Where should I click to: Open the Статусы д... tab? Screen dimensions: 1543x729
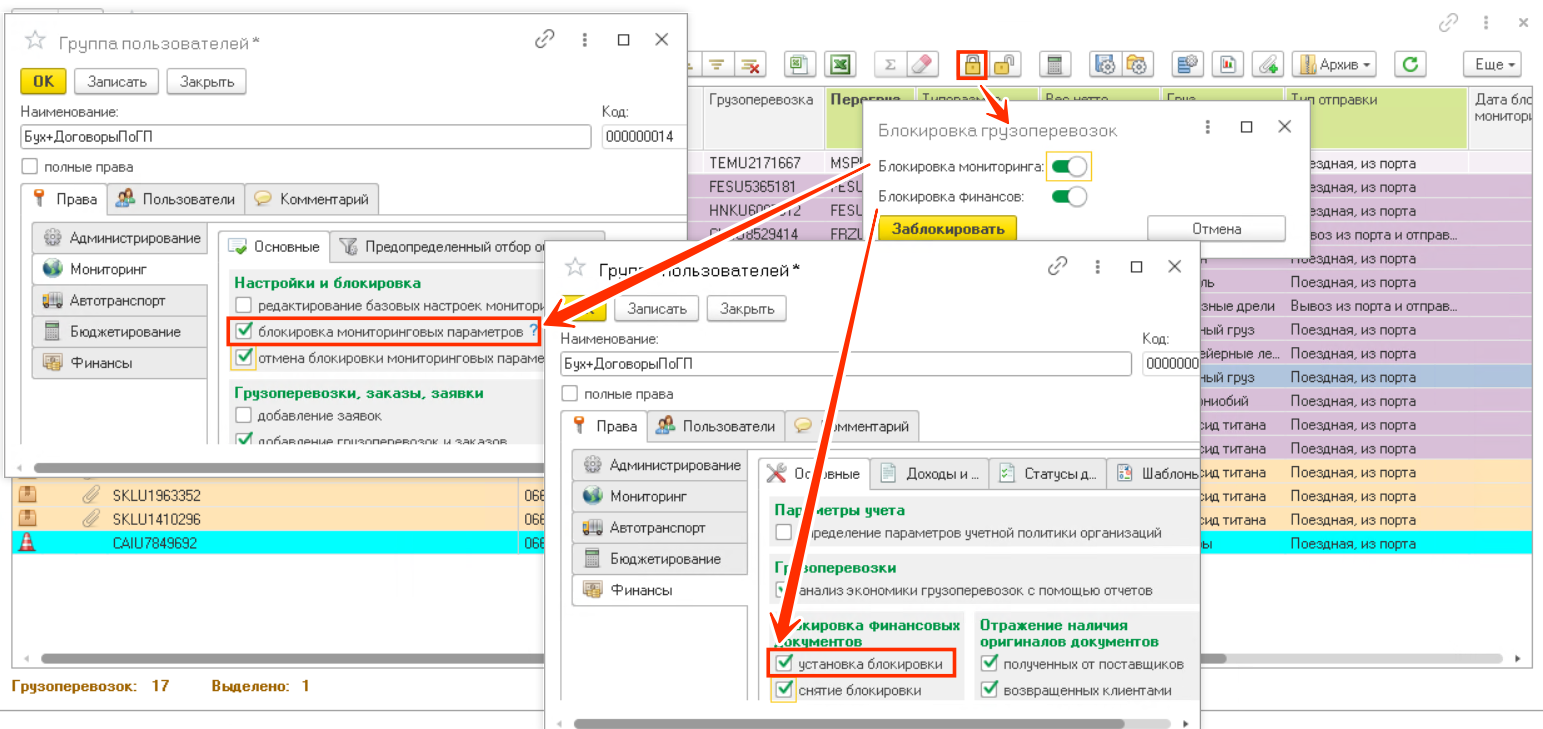click(x=1049, y=473)
